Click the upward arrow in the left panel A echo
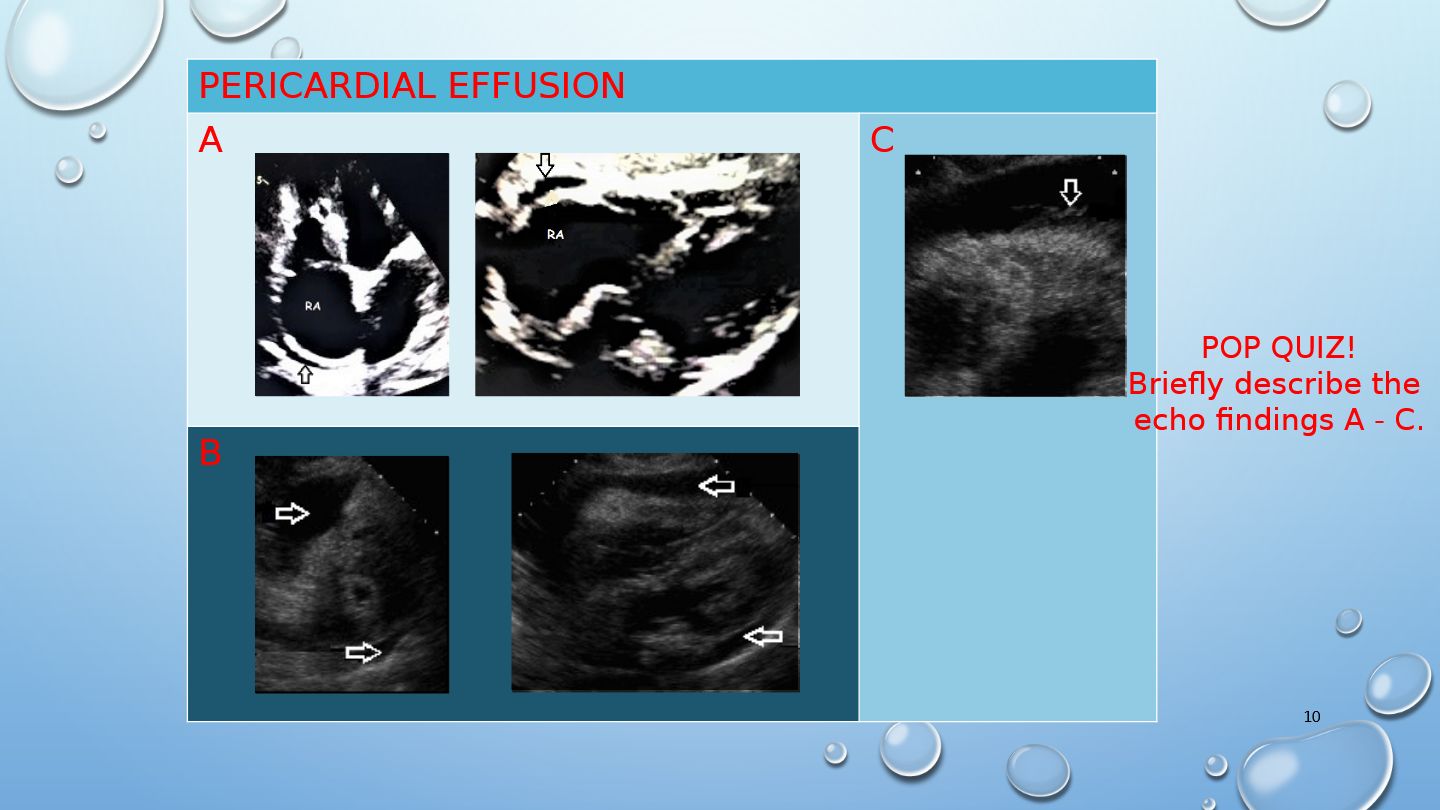This screenshot has height=810, width=1440. point(305,375)
